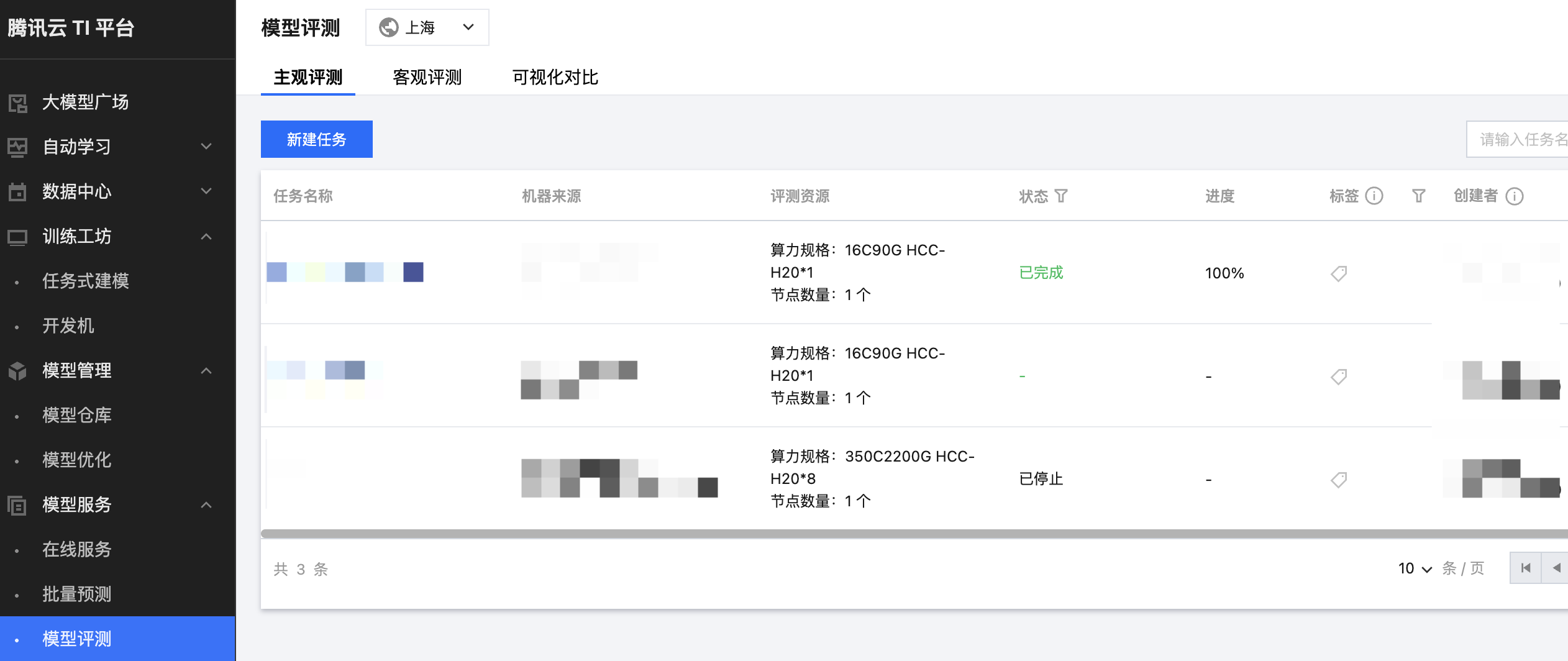The image size is (1568, 661).
Task: Click the tag icon in the 已停止 row
Action: coord(1339,480)
